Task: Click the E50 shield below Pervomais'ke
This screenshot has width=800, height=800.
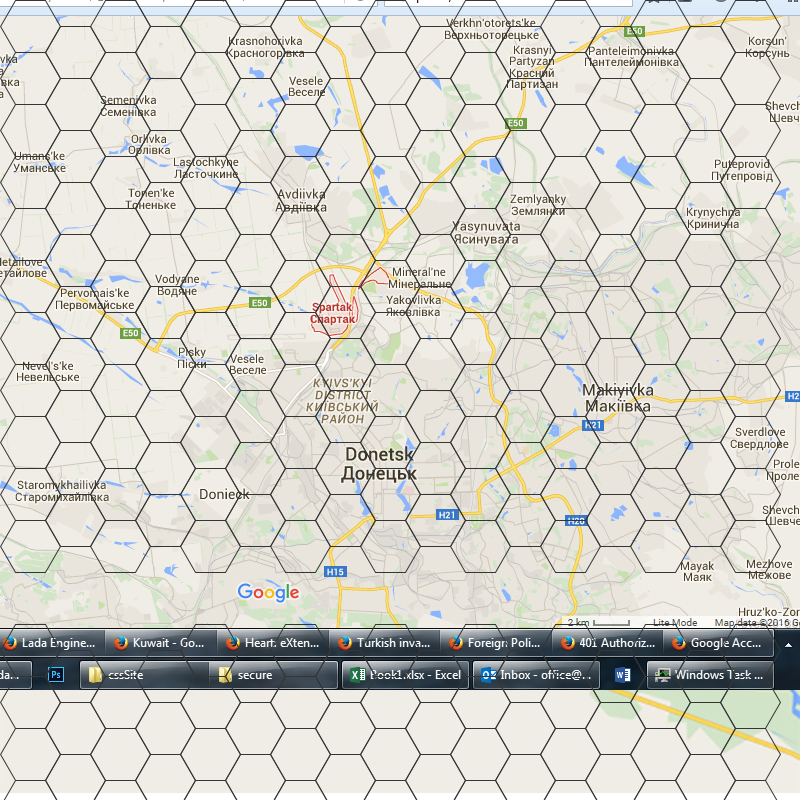Action: [x=130, y=333]
